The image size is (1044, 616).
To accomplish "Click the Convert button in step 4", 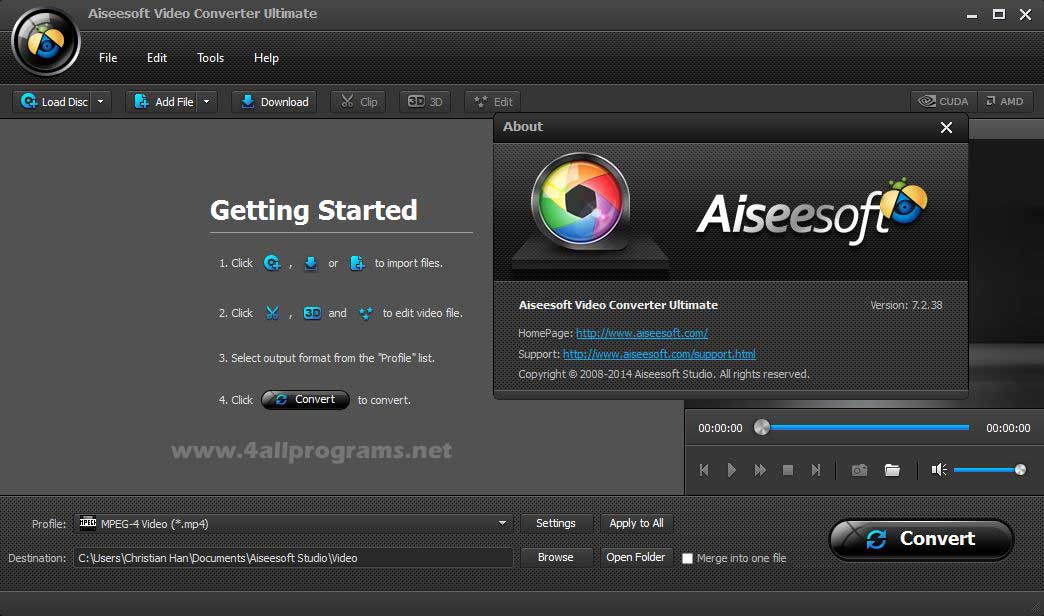I will pos(306,400).
